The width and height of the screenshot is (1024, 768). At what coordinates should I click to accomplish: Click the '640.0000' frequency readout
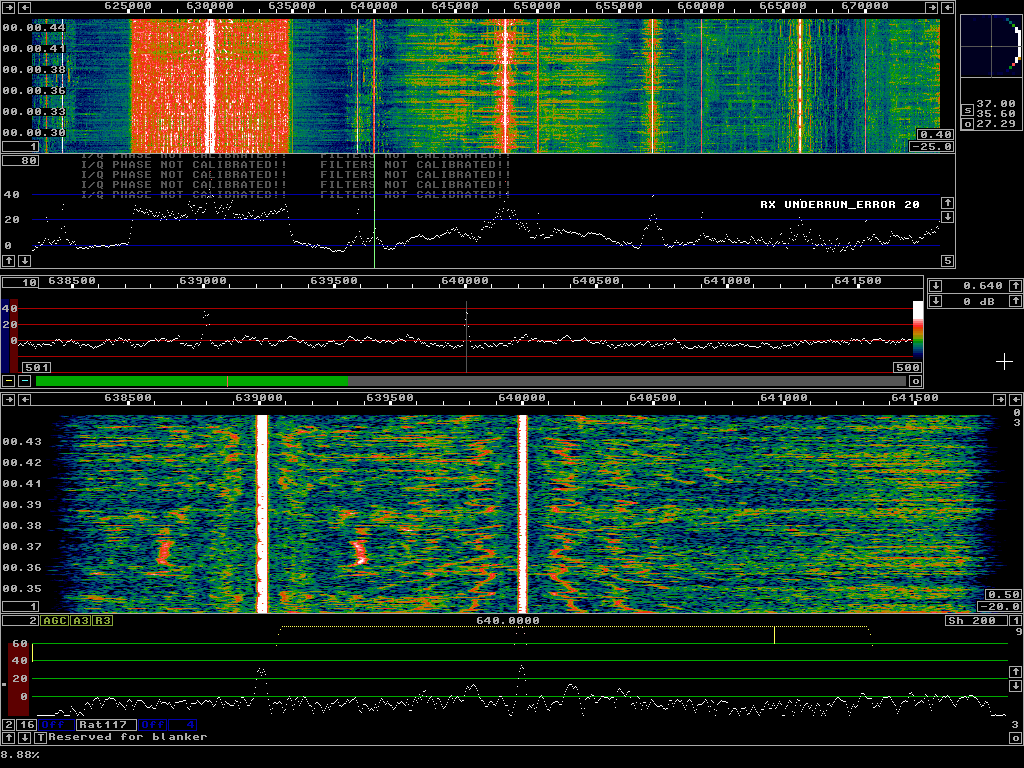(x=508, y=620)
